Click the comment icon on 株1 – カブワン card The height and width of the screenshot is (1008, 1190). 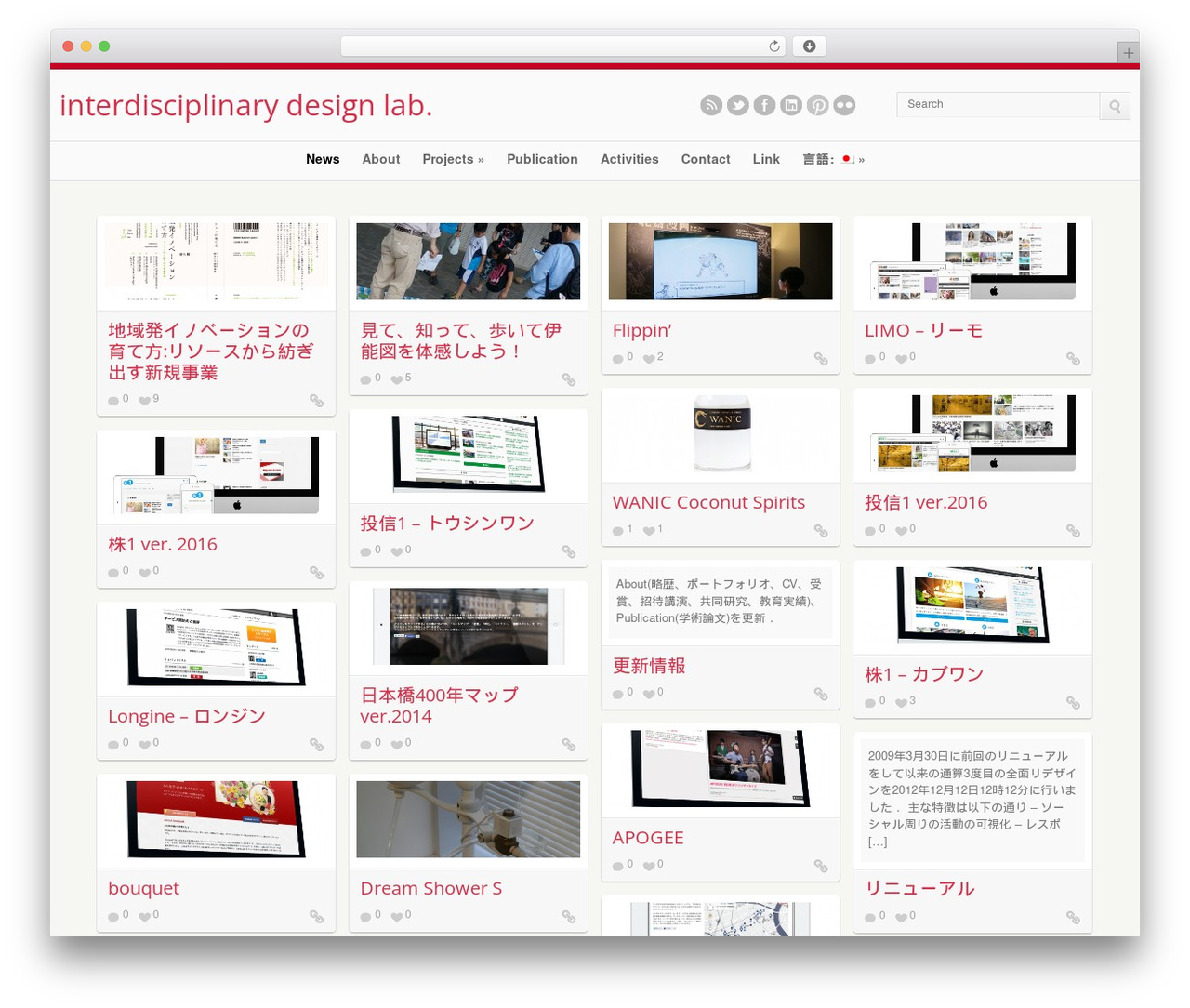(870, 702)
